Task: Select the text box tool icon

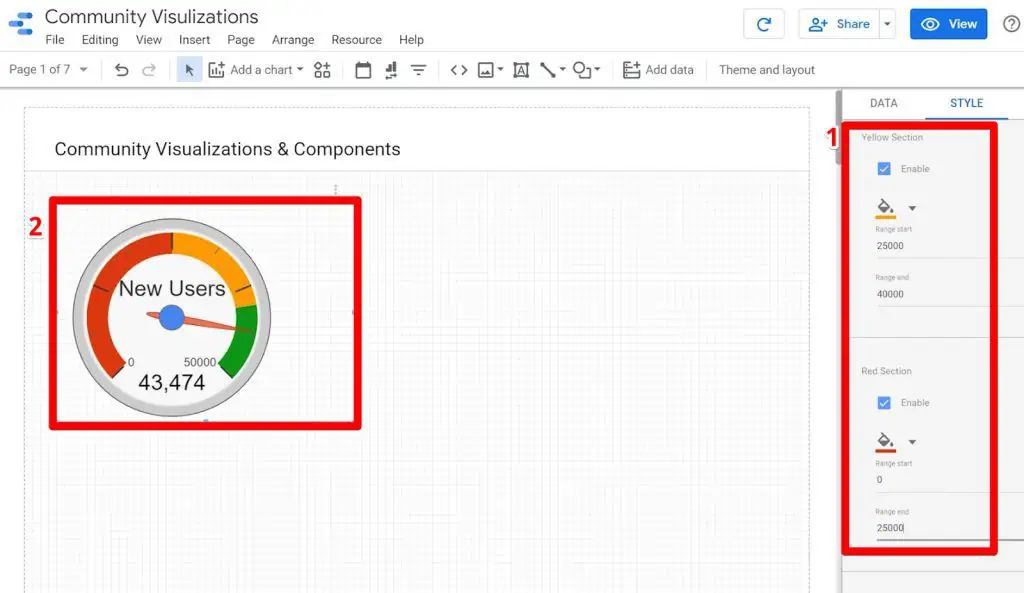Action: click(x=520, y=70)
